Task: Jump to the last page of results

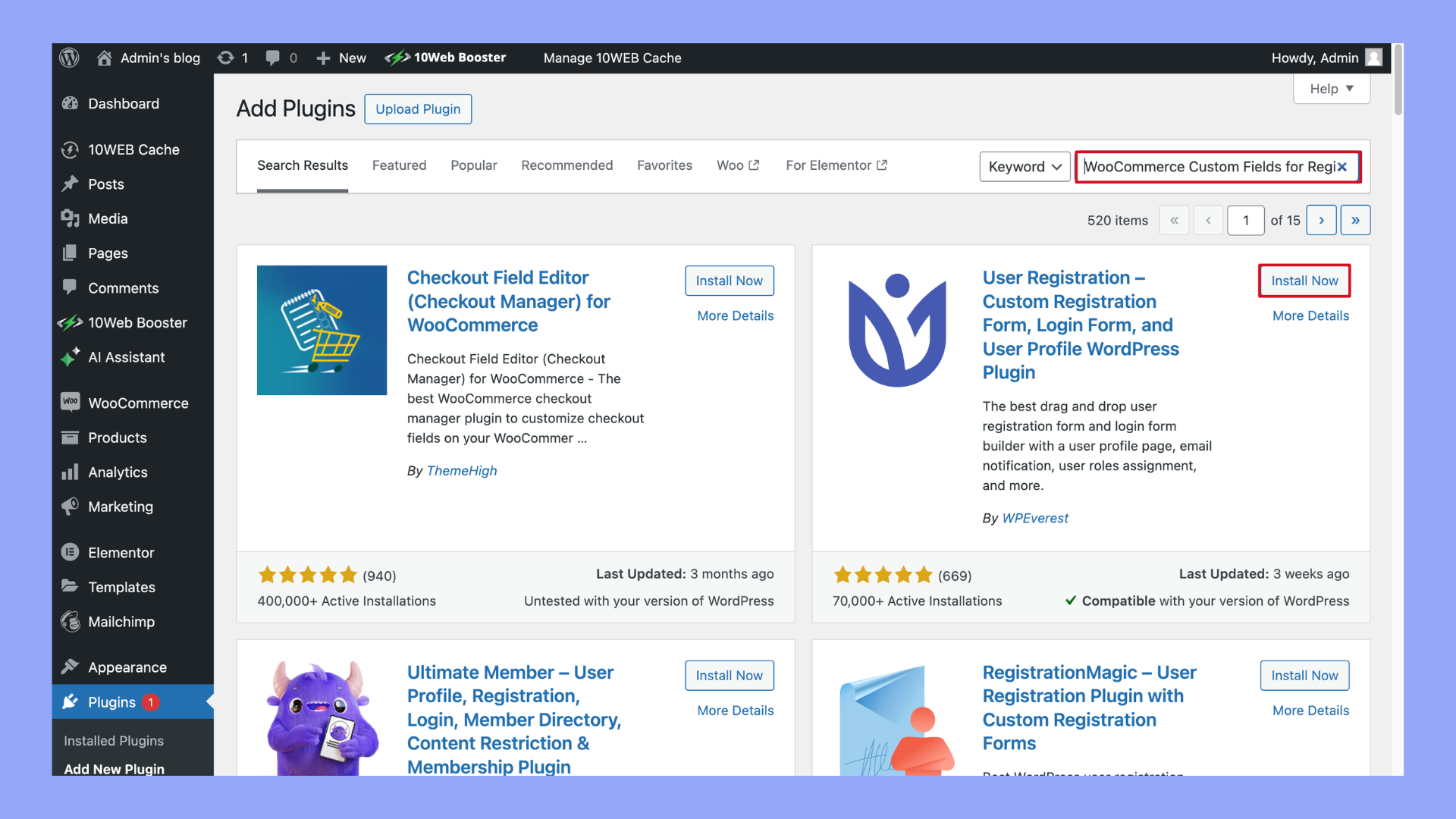Action: point(1355,221)
